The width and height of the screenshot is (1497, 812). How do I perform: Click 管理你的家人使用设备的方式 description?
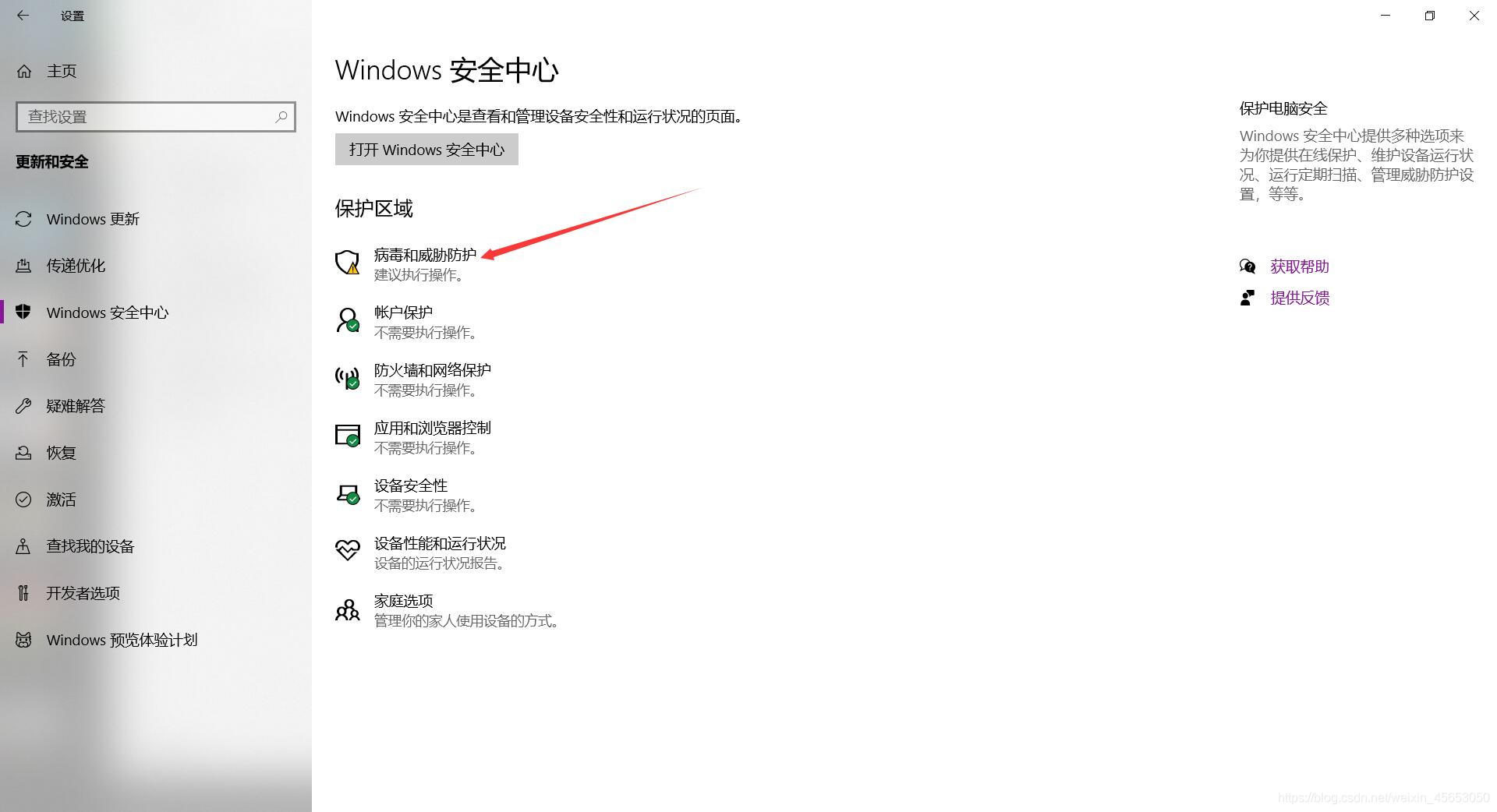(x=467, y=621)
